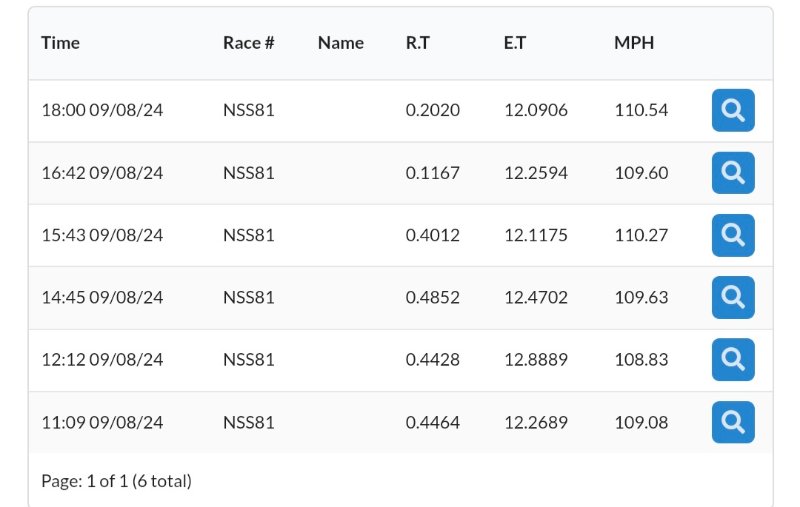
Task: Select the R.T column header
Action: (x=418, y=43)
